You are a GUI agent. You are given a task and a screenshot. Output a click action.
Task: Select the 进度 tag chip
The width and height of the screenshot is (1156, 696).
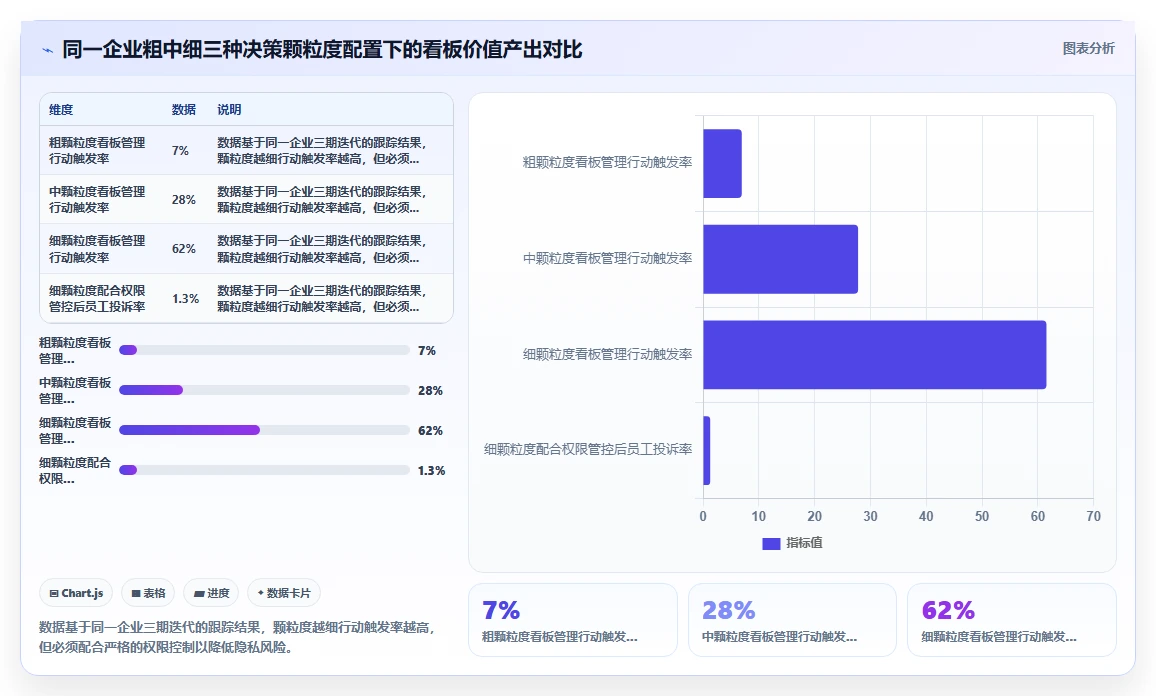tap(212, 593)
